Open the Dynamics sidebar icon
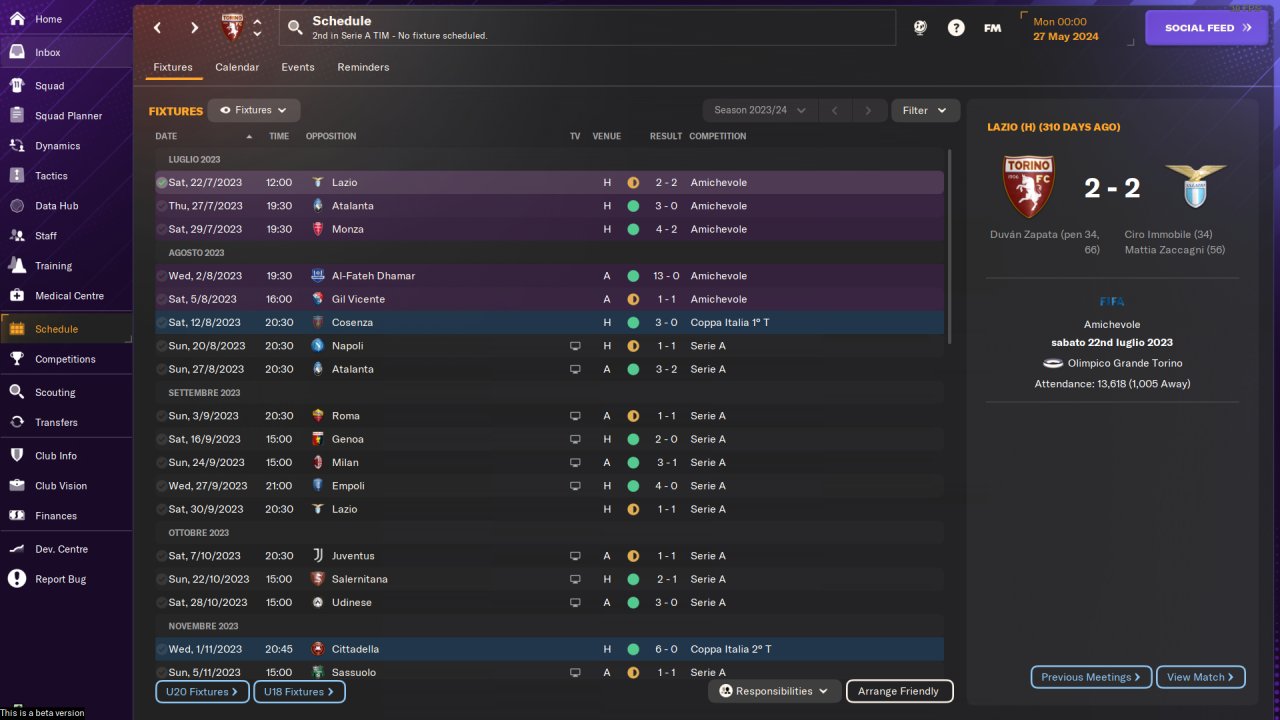 tap(17, 146)
